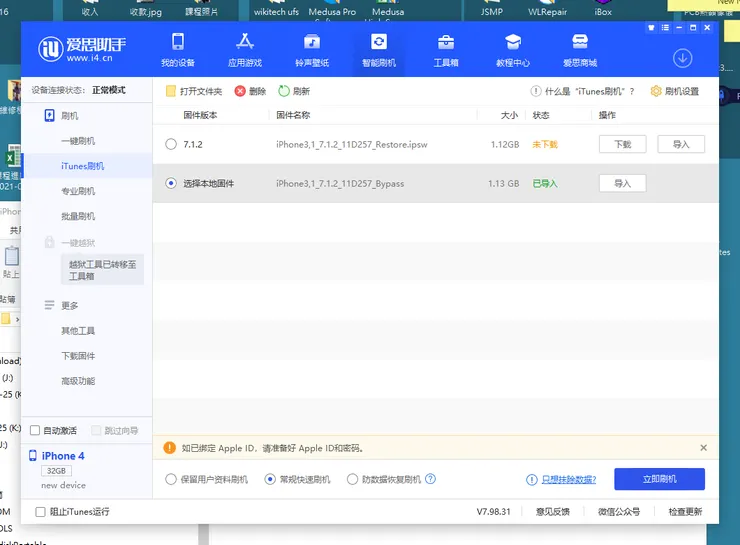Image resolution: width=740 pixels, height=545 pixels.
Task: Select 保留用户资料刷机 radio option
Action: [171, 479]
